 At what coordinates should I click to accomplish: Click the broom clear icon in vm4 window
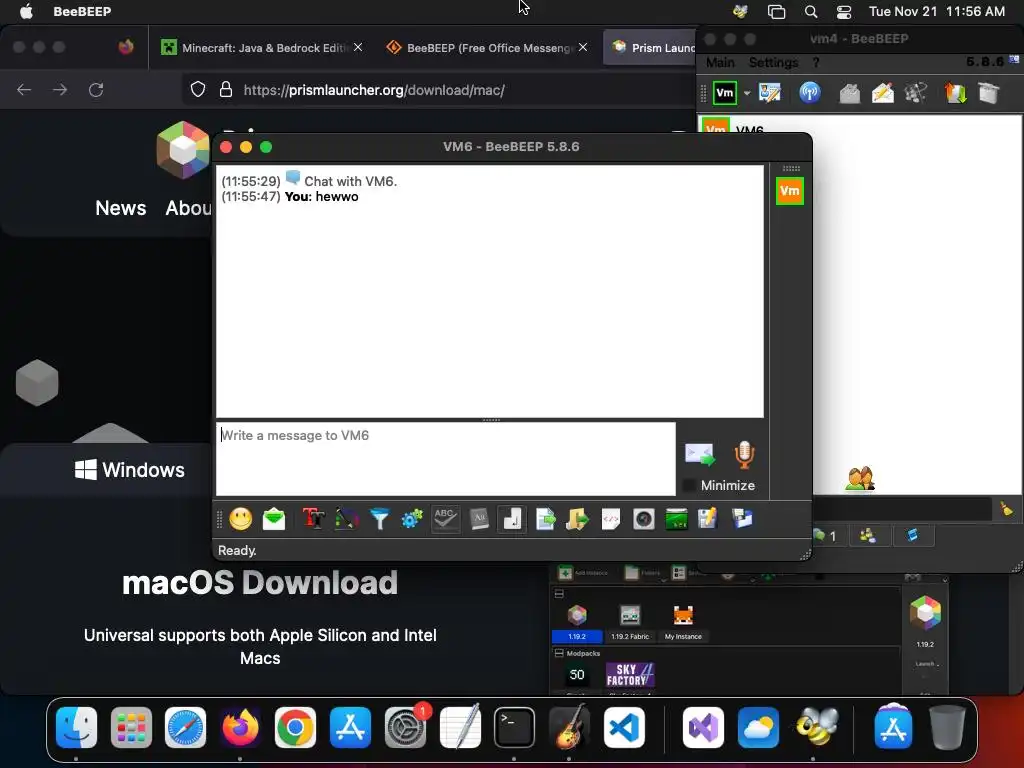1006,509
